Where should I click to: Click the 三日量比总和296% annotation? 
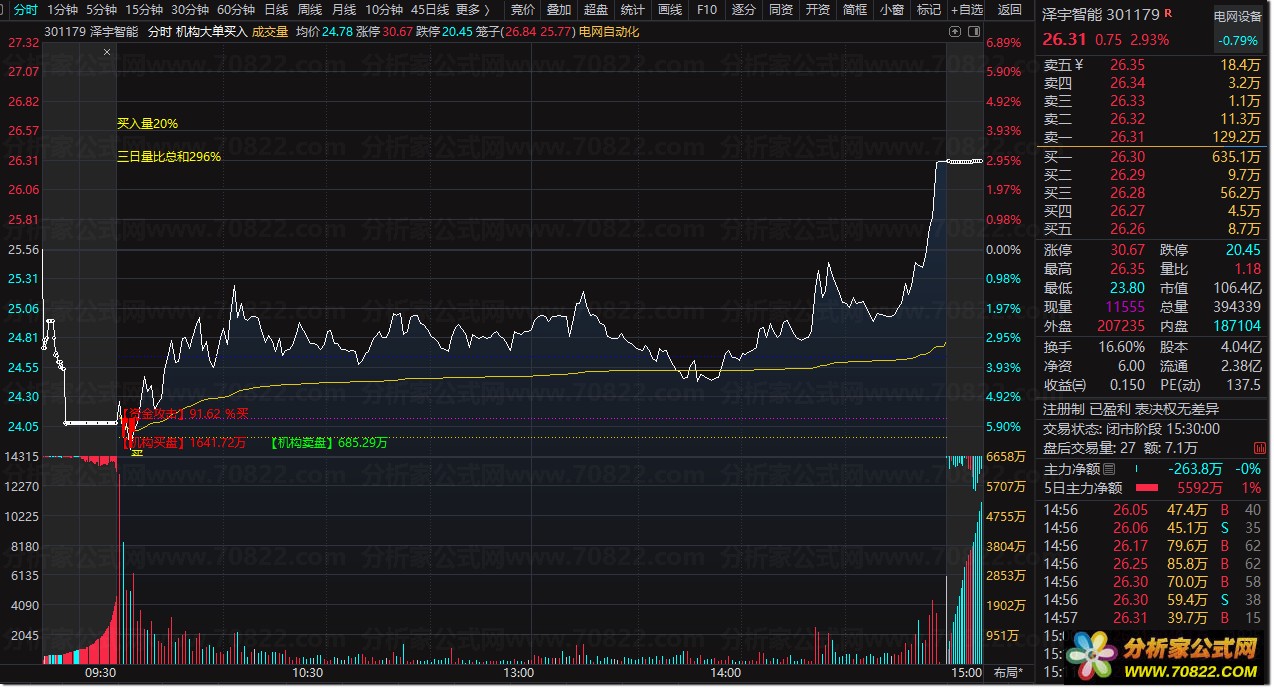[169, 157]
